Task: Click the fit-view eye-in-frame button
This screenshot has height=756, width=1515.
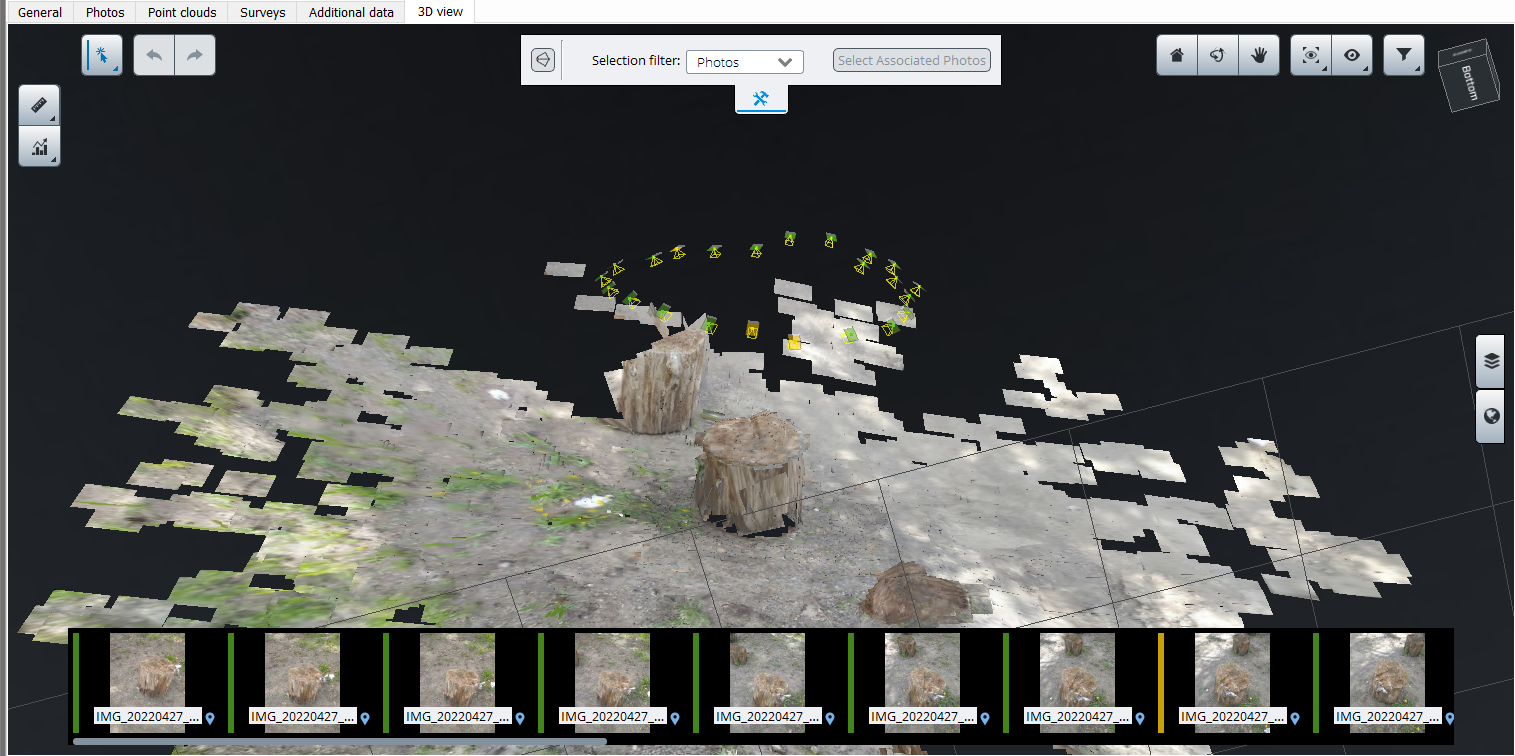Action: (1311, 56)
